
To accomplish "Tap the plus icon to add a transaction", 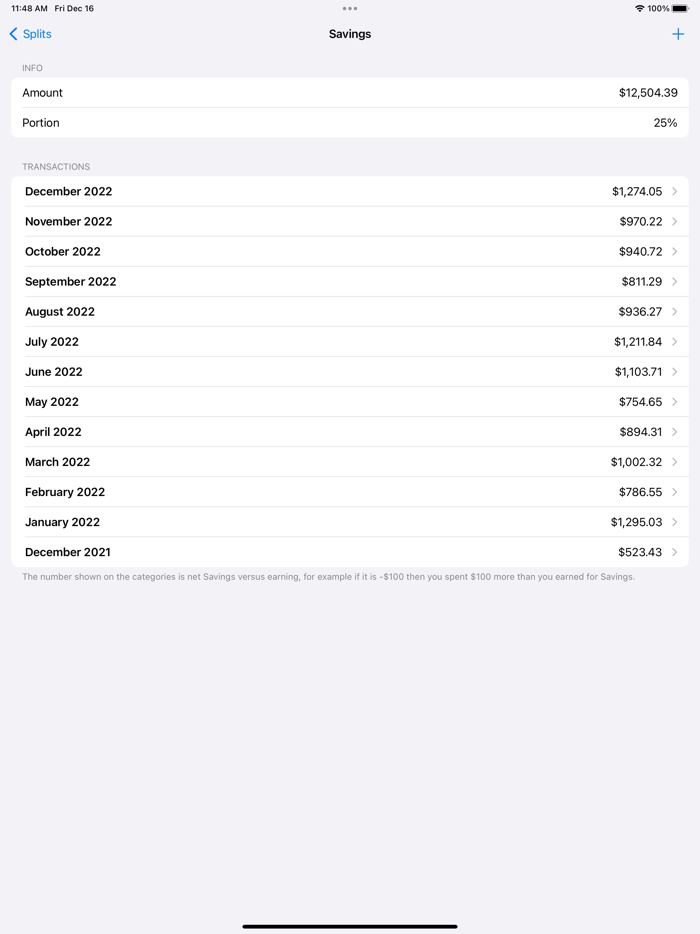I will coord(680,34).
